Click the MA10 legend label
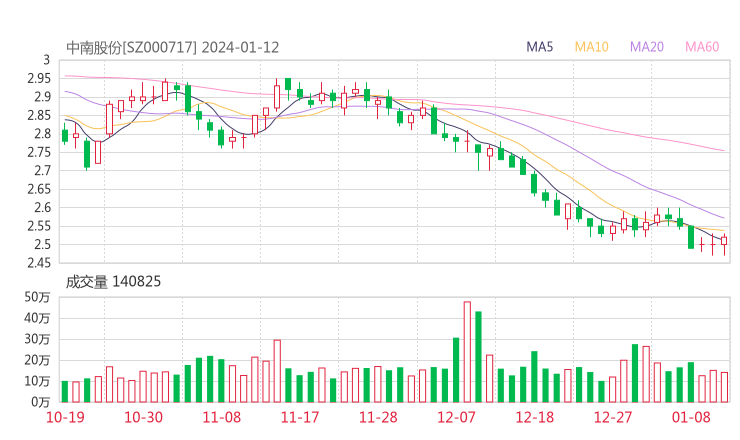 (x=591, y=47)
